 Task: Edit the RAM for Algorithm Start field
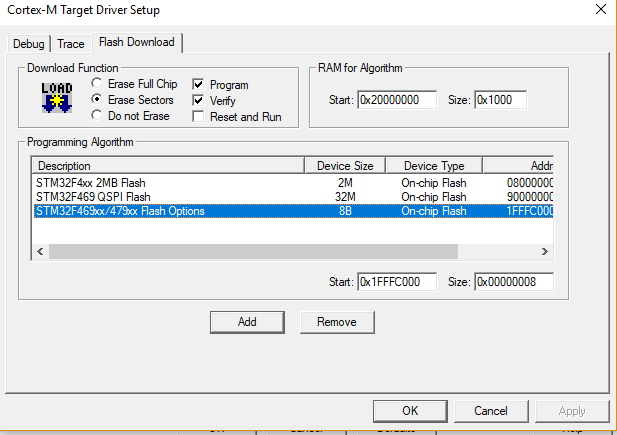(397, 100)
